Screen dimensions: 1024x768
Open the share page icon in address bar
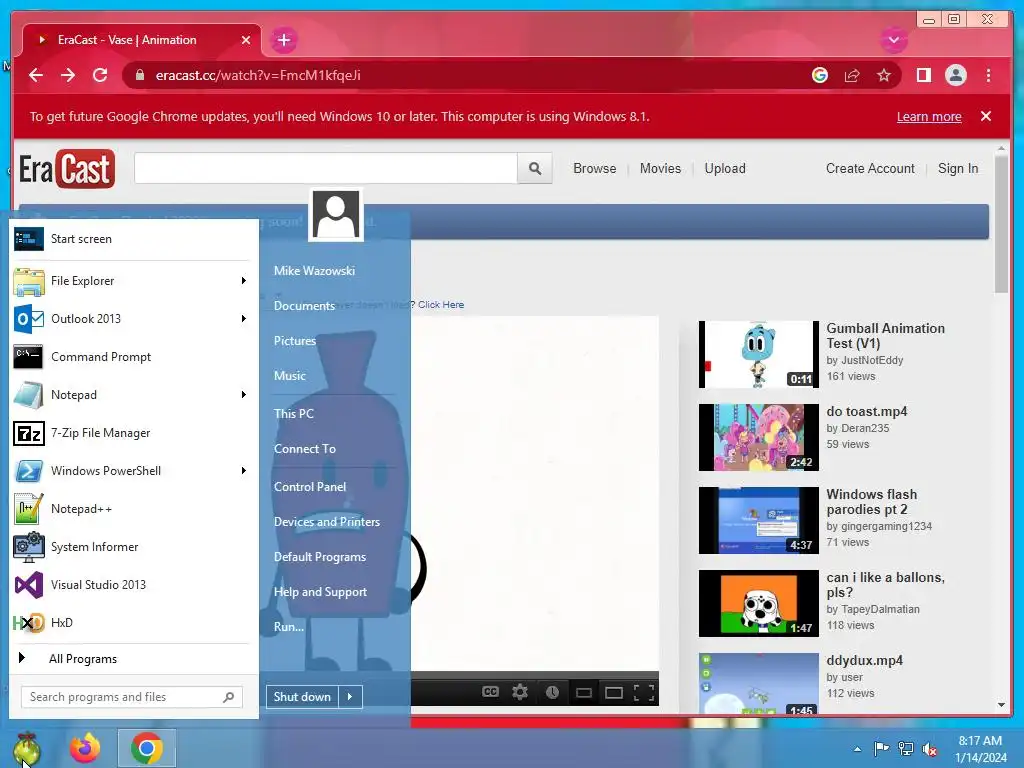point(852,75)
